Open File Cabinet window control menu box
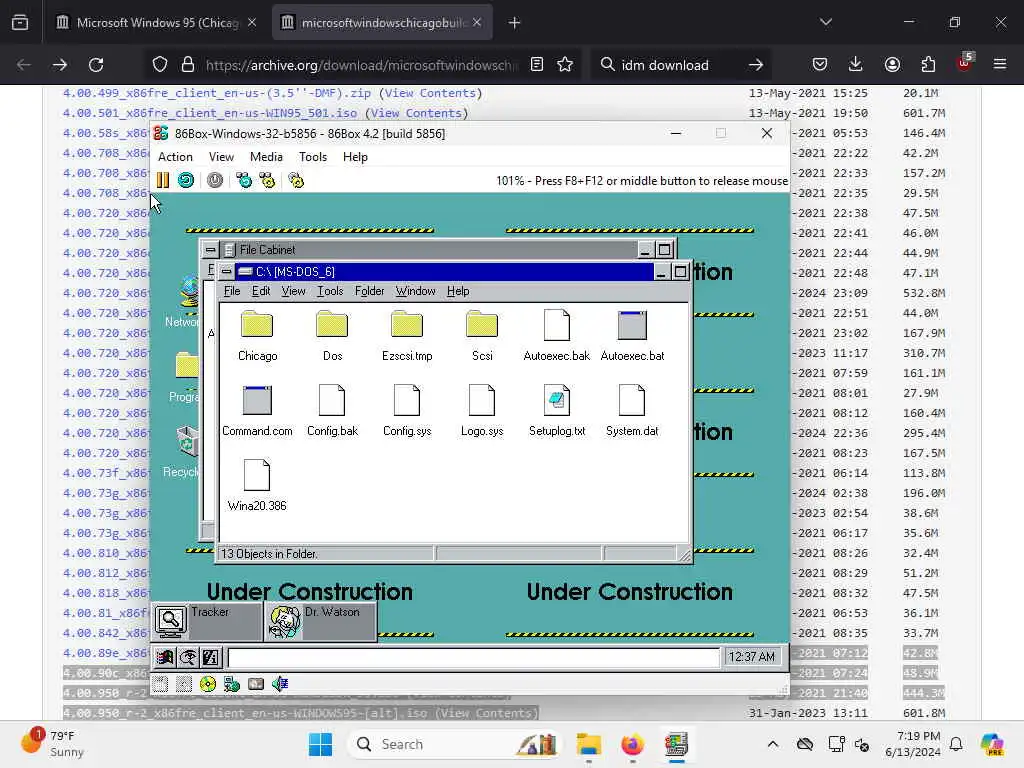Image resolution: width=1024 pixels, height=768 pixels. coord(210,249)
